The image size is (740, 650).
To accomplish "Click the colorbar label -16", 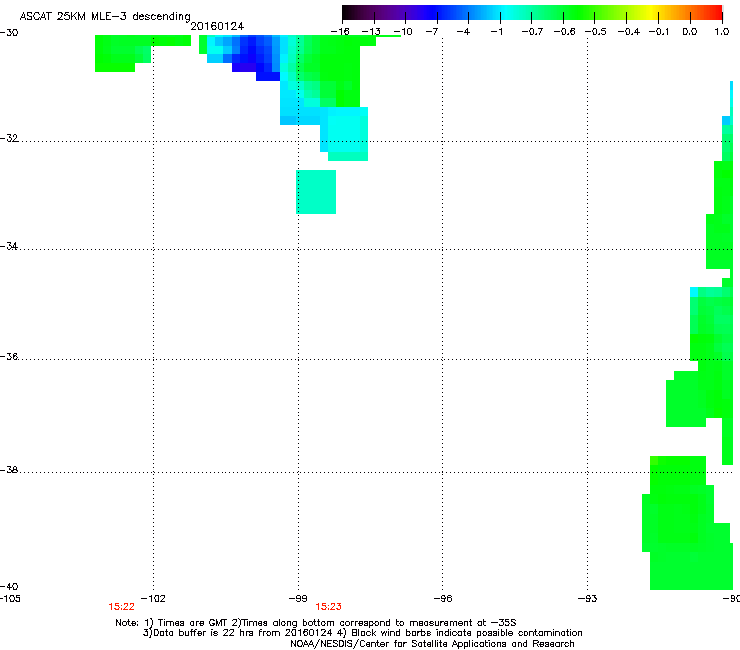I will [340, 32].
